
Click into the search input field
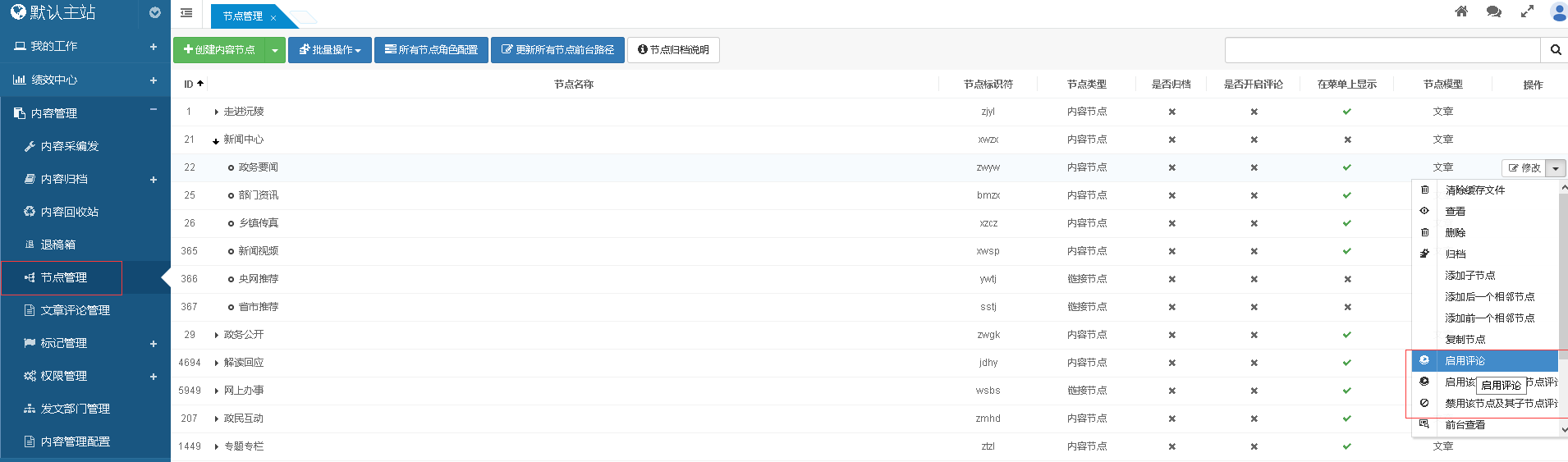(1382, 50)
